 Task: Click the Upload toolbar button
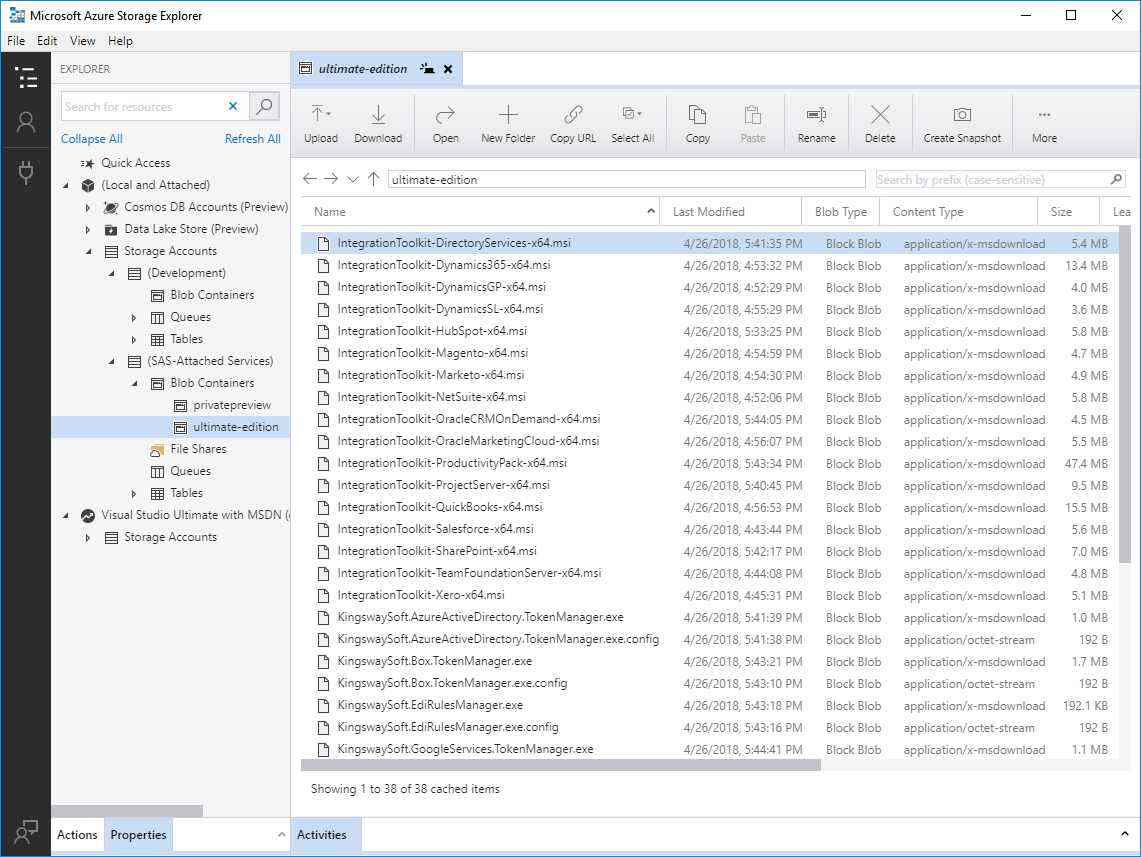tap(321, 124)
